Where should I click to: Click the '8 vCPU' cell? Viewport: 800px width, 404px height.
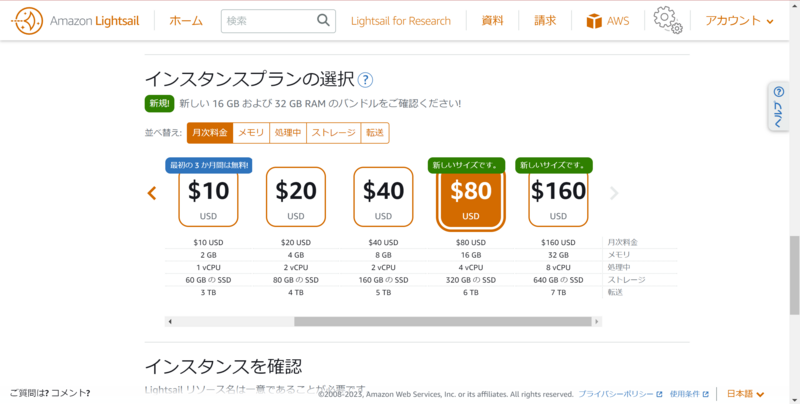tap(558, 267)
